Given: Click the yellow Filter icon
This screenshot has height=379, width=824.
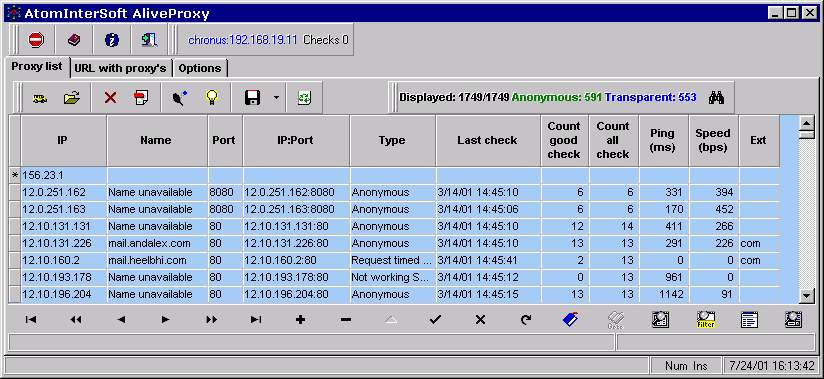Looking at the screenshot, I should click(x=706, y=320).
